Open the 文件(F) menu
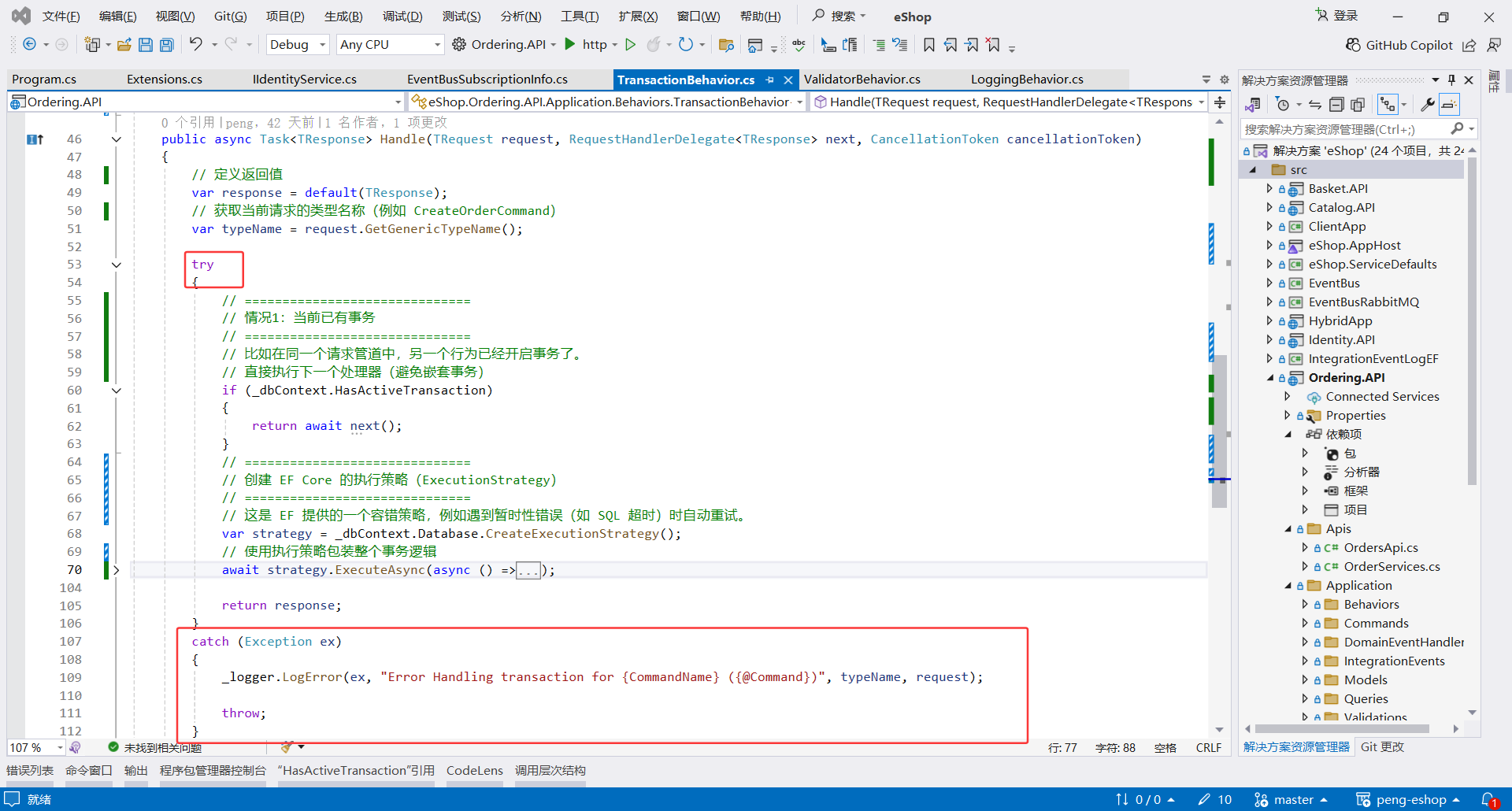Viewport: 1512px width, 811px height. (61, 17)
